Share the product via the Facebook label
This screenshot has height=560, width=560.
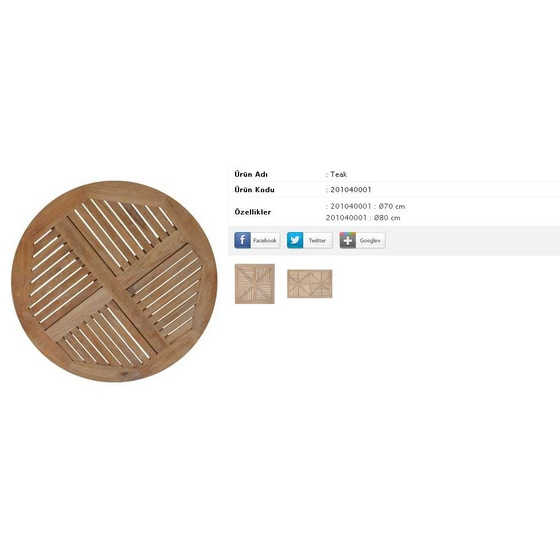point(265,240)
